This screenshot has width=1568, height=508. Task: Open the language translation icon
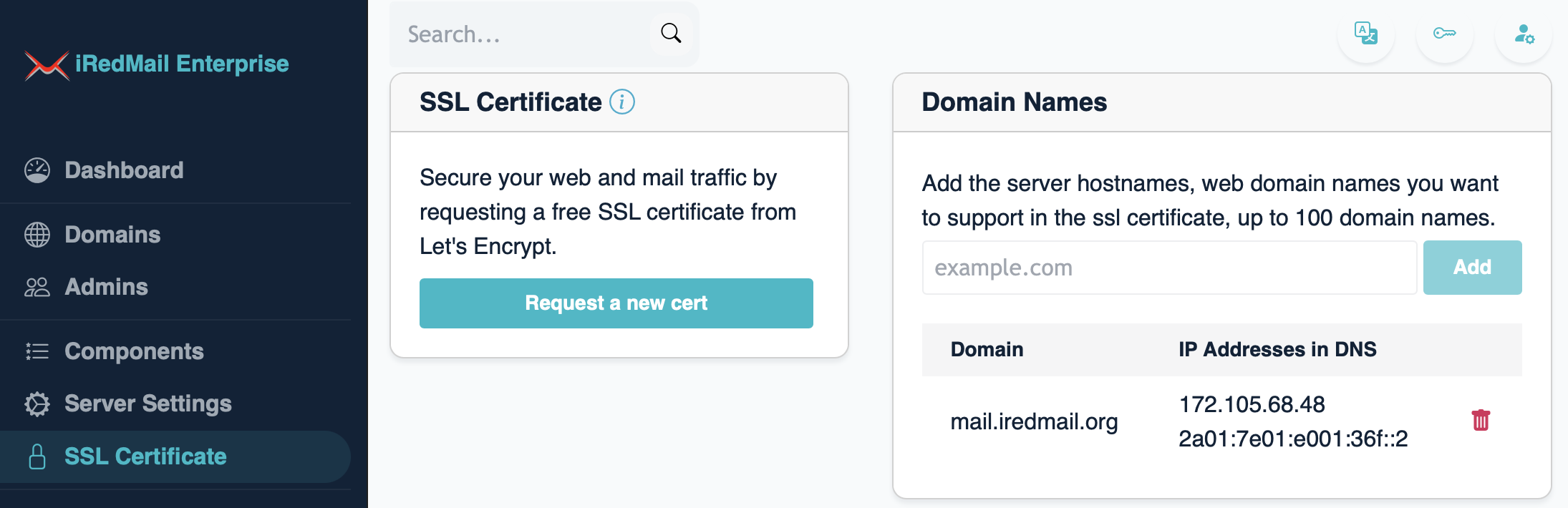click(x=1365, y=33)
